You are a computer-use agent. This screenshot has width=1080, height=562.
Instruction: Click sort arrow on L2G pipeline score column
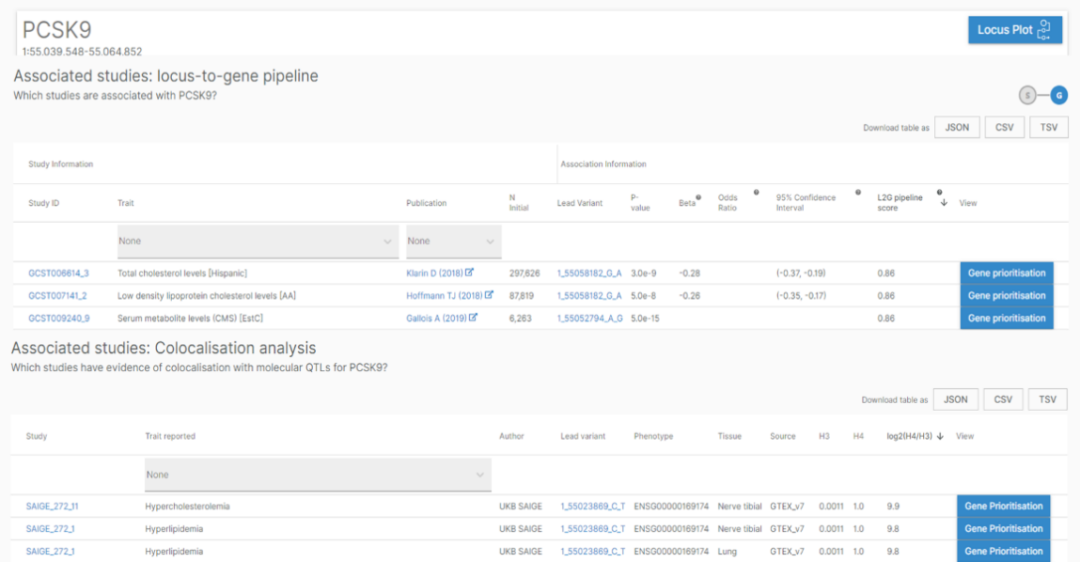pyautogui.click(x=943, y=203)
